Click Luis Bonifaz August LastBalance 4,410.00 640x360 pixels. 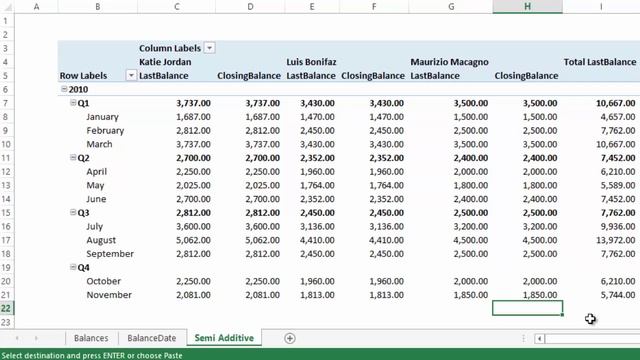317,240
